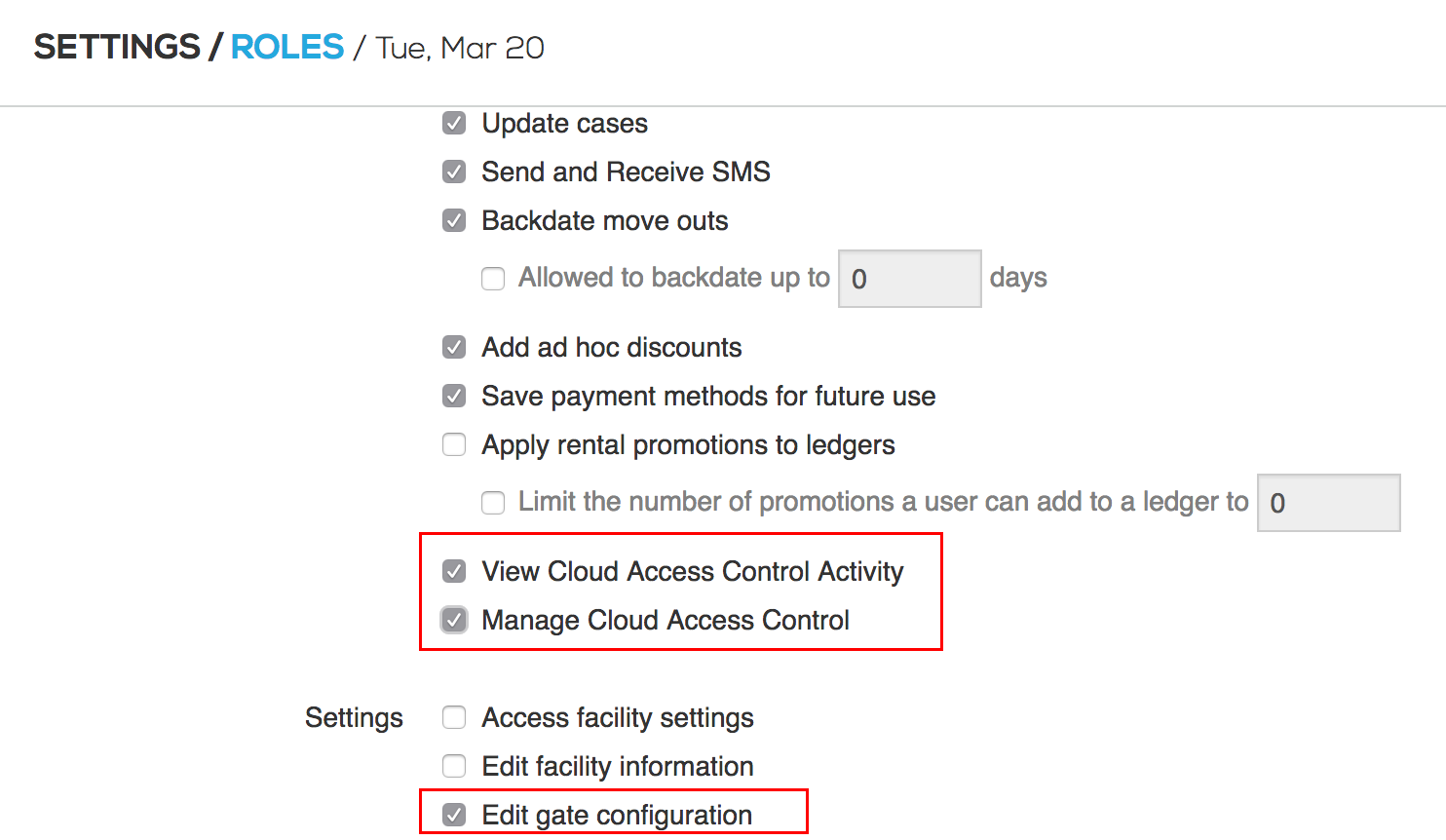1446x840 pixels.
Task: Uncheck the Update cases checkbox
Action: (x=454, y=124)
